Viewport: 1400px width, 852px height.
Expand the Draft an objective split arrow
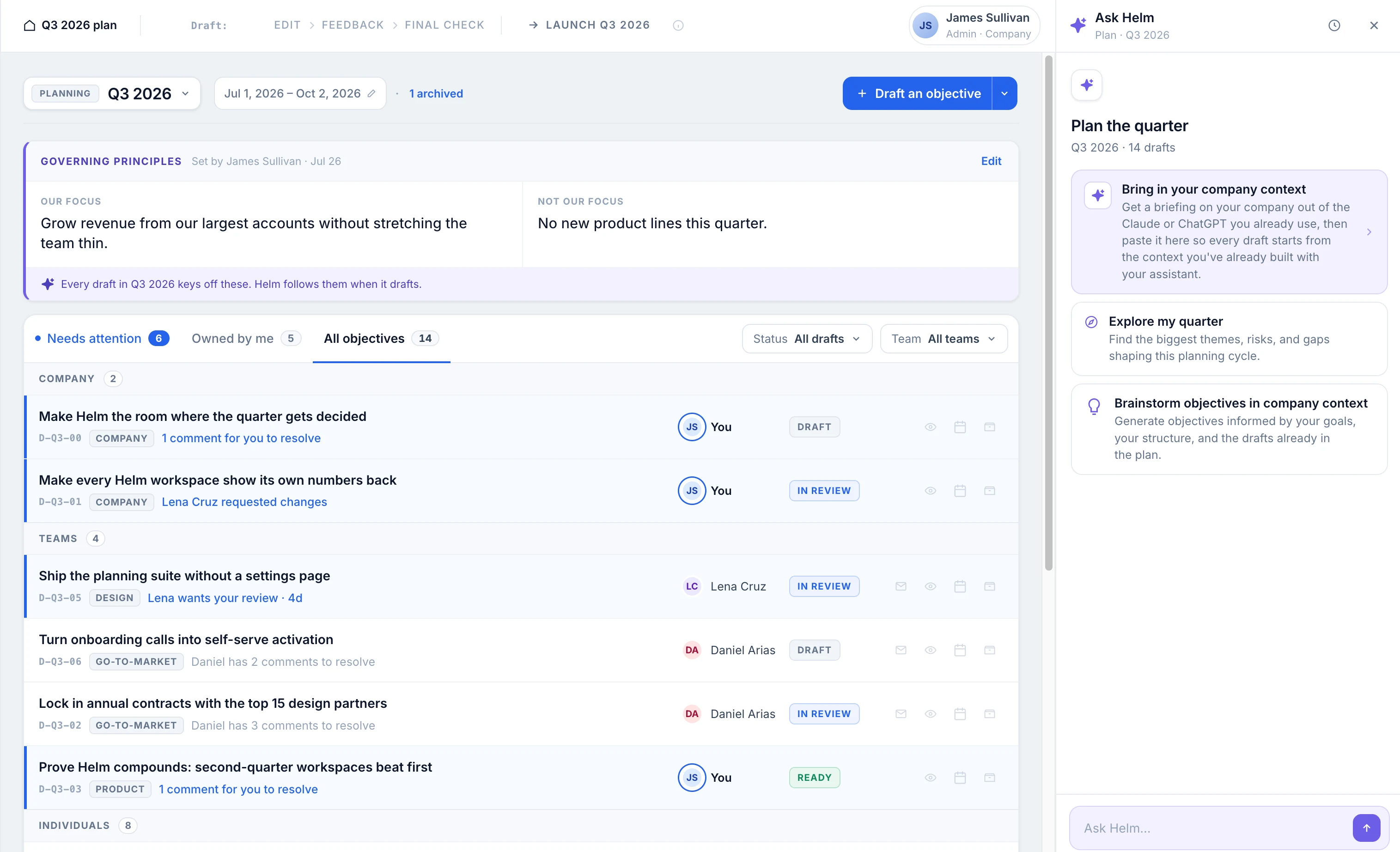pyautogui.click(x=1004, y=93)
